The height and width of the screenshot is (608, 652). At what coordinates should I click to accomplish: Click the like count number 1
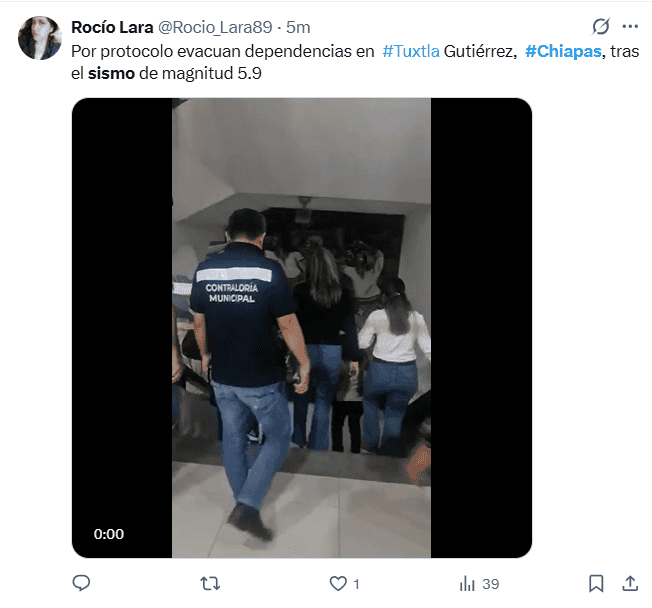356,584
